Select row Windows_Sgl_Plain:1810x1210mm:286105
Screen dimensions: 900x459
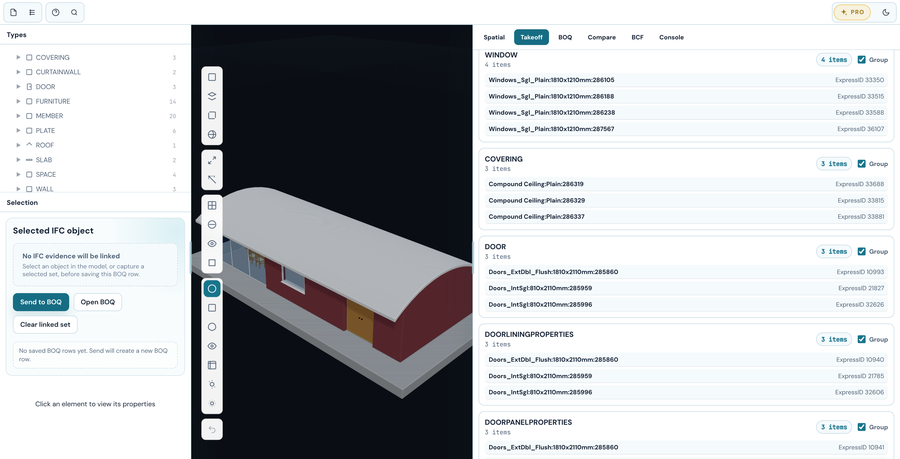tap(686, 80)
